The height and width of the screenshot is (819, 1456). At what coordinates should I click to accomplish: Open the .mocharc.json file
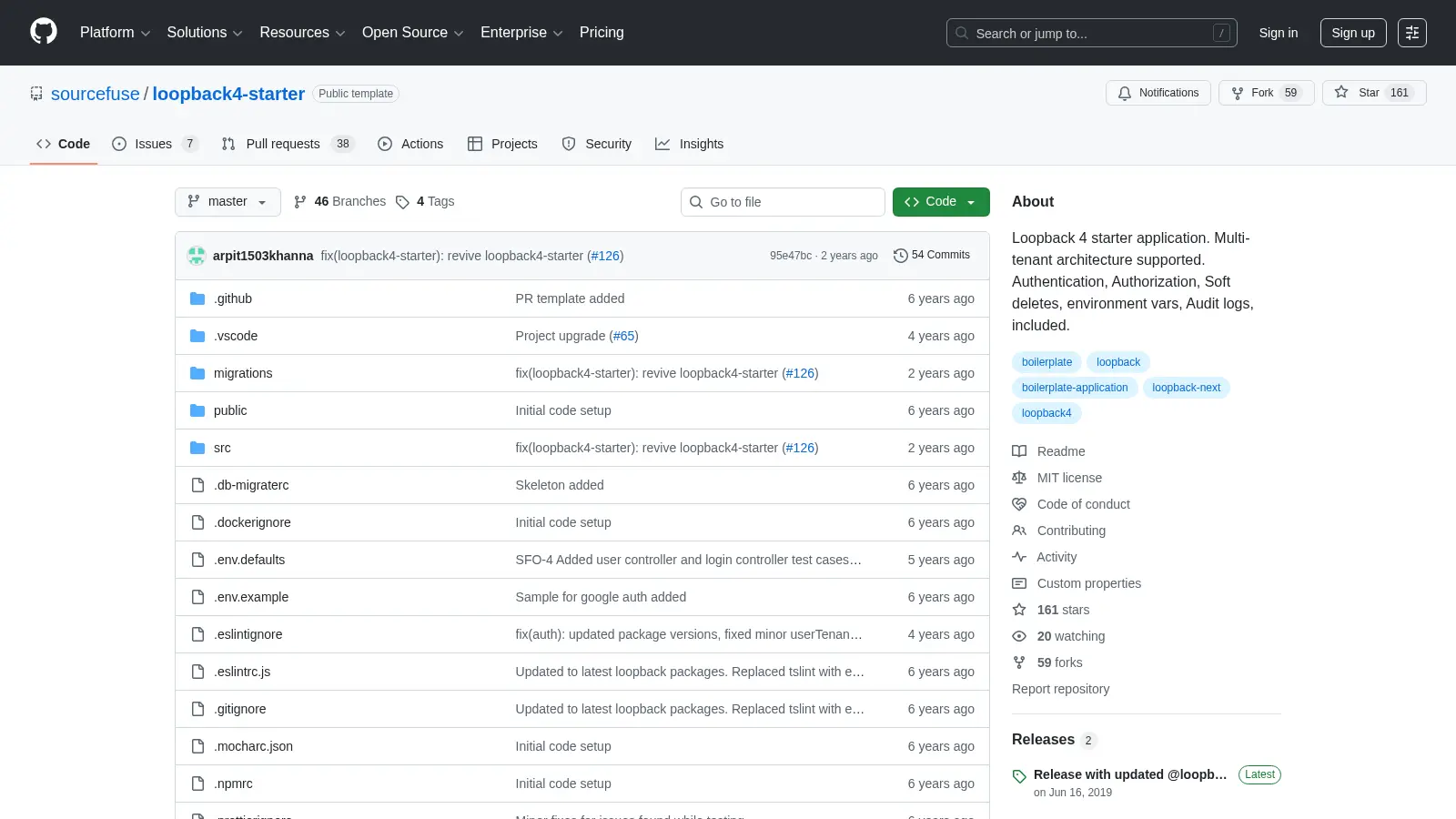tap(253, 746)
